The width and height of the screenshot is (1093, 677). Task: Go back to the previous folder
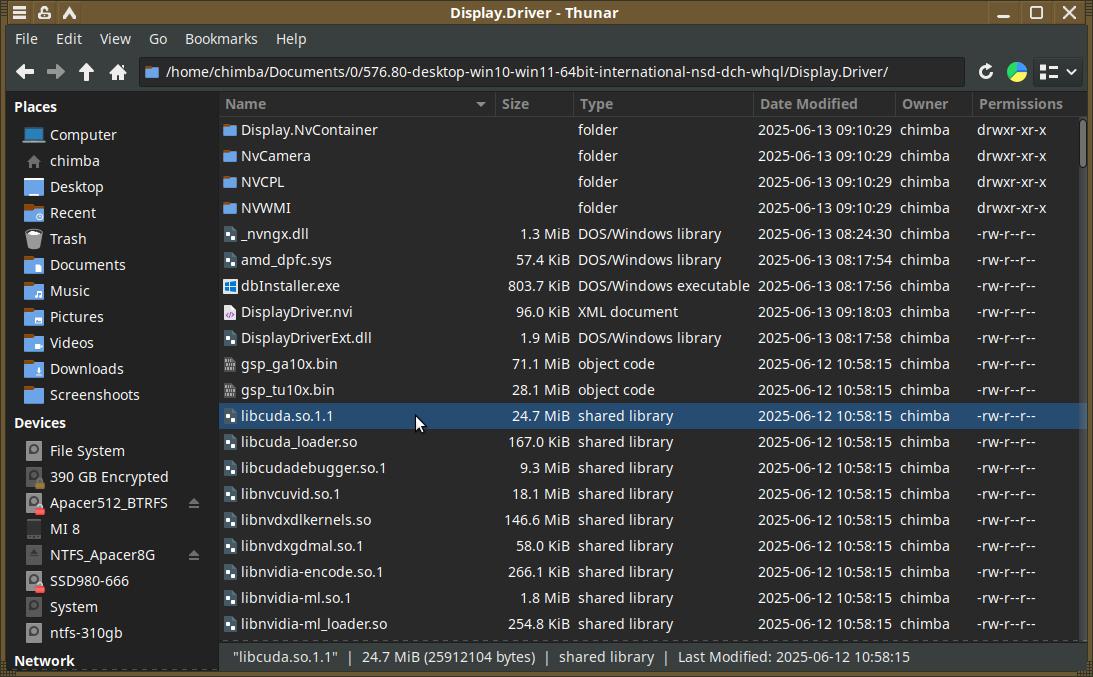(x=25, y=72)
